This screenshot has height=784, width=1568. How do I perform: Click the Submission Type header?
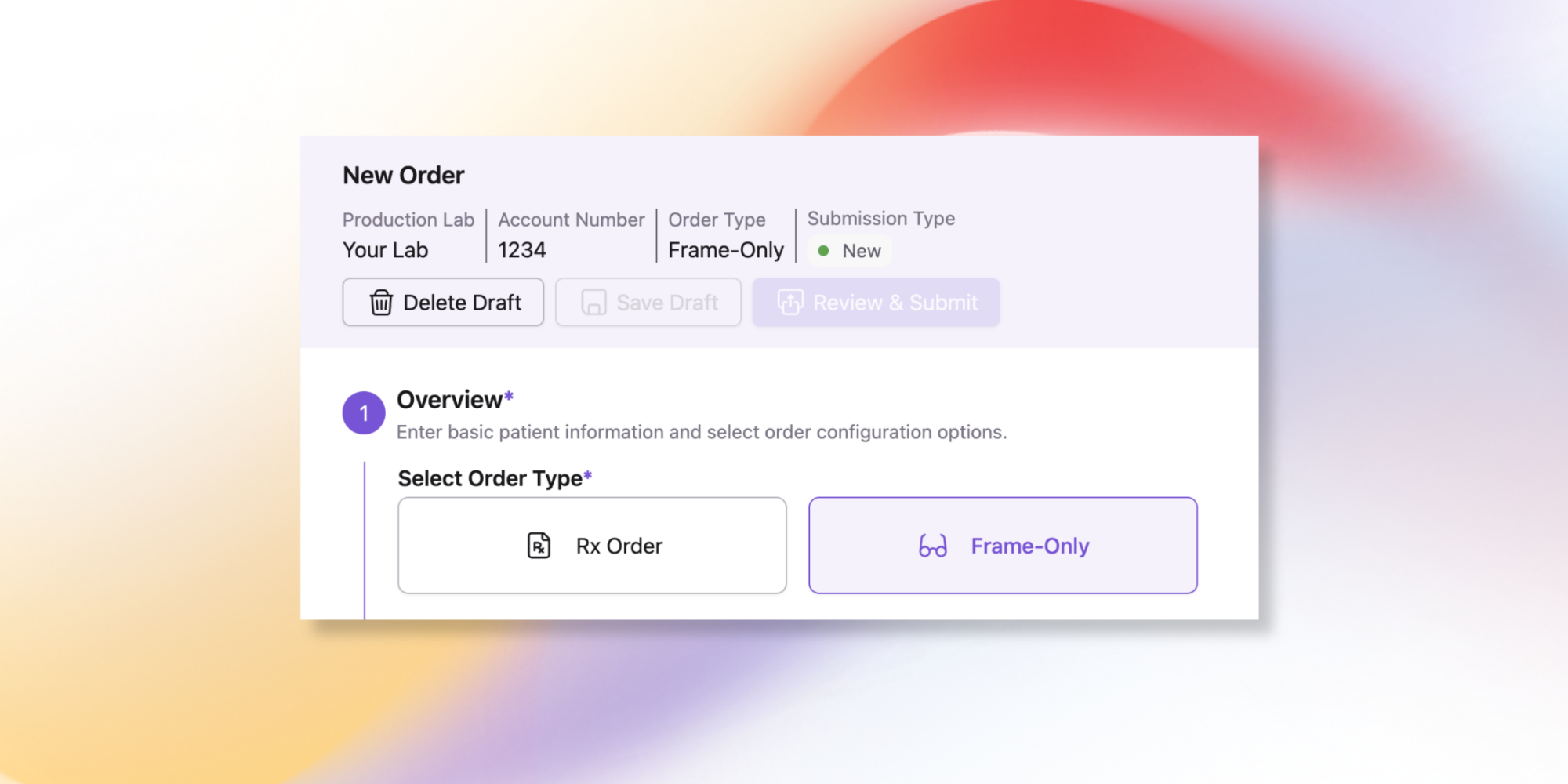[880, 219]
